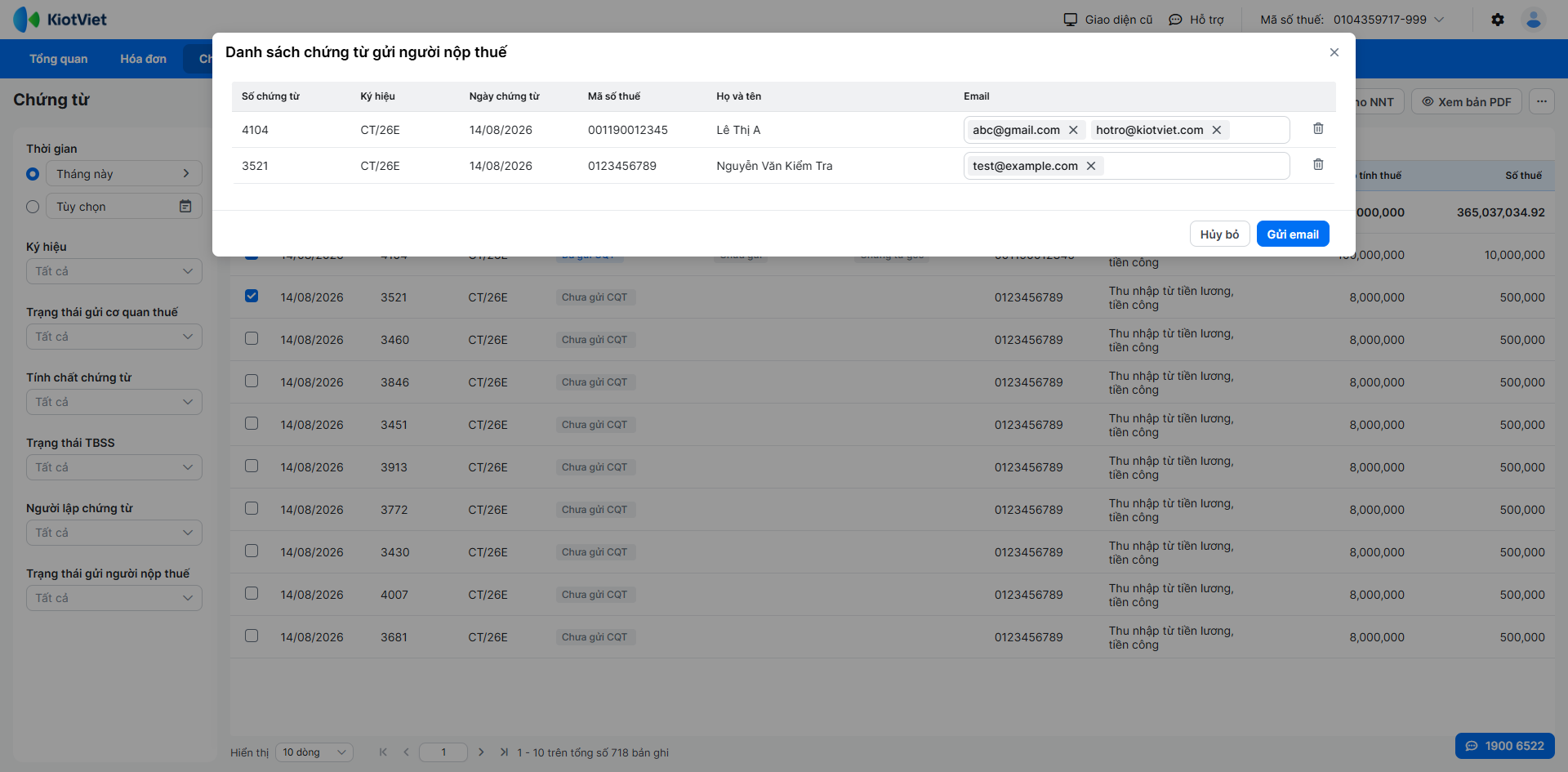
Task: Open user account avatar
Action: click(1534, 20)
